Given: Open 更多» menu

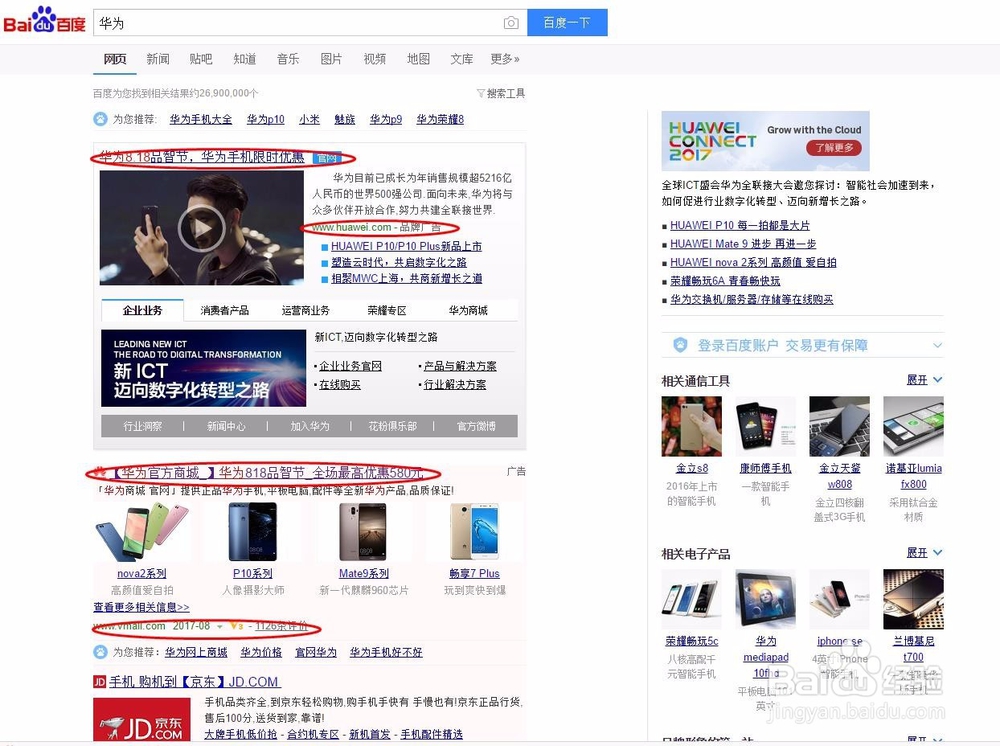Looking at the screenshot, I should pyautogui.click(x=505, y=59).
